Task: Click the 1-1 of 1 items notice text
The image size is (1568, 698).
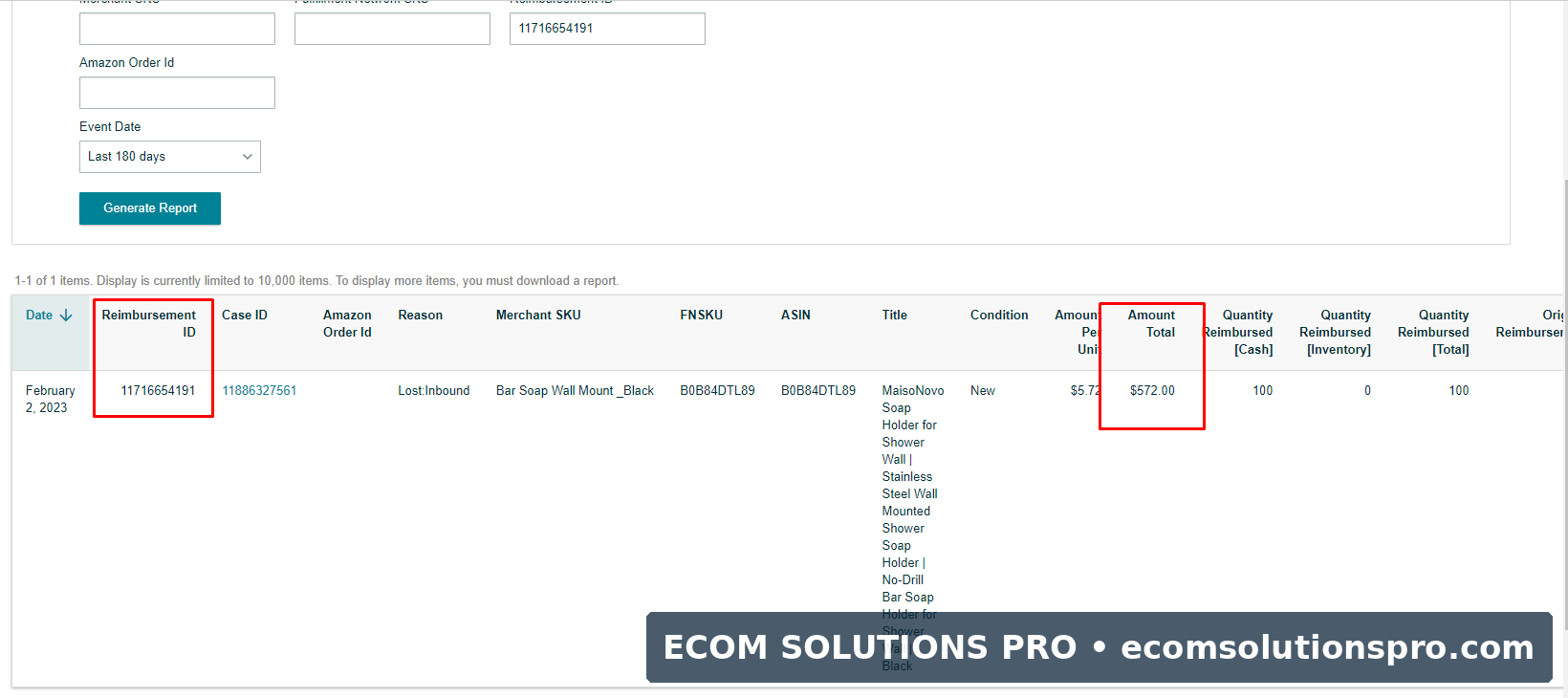Action: tap(316, 281)
